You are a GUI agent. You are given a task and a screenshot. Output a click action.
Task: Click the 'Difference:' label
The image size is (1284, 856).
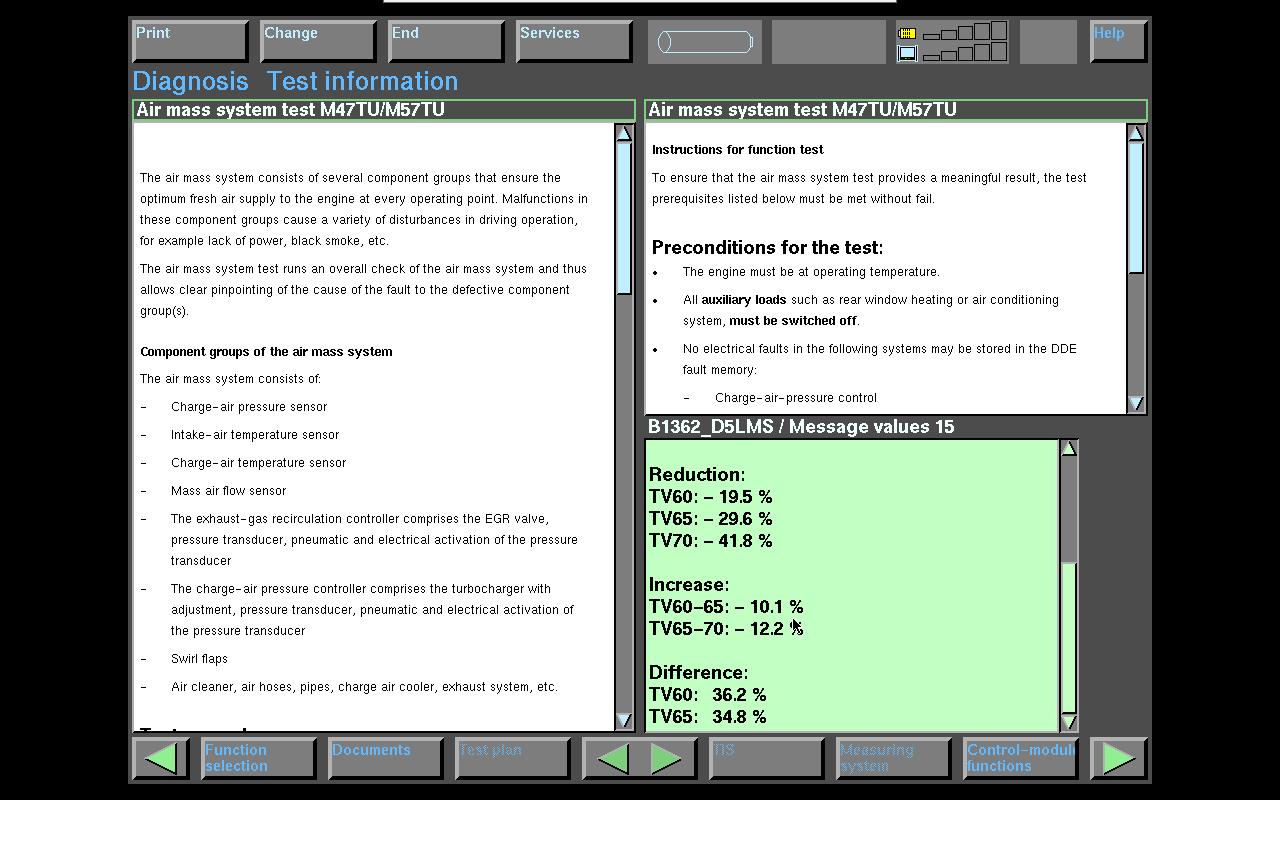(698, 673)
